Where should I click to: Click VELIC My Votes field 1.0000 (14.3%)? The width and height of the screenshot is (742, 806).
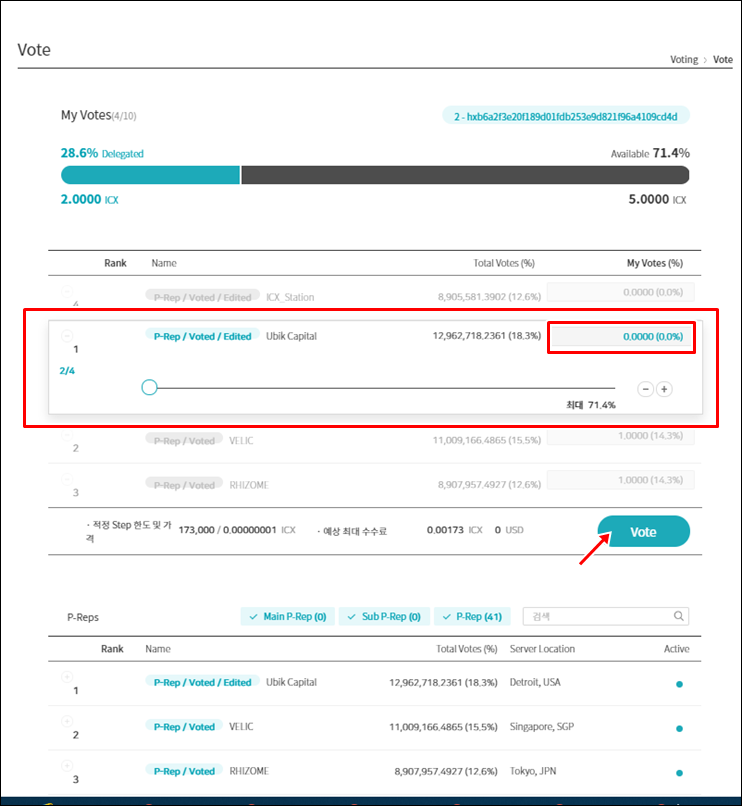click(x=621, y=436)
